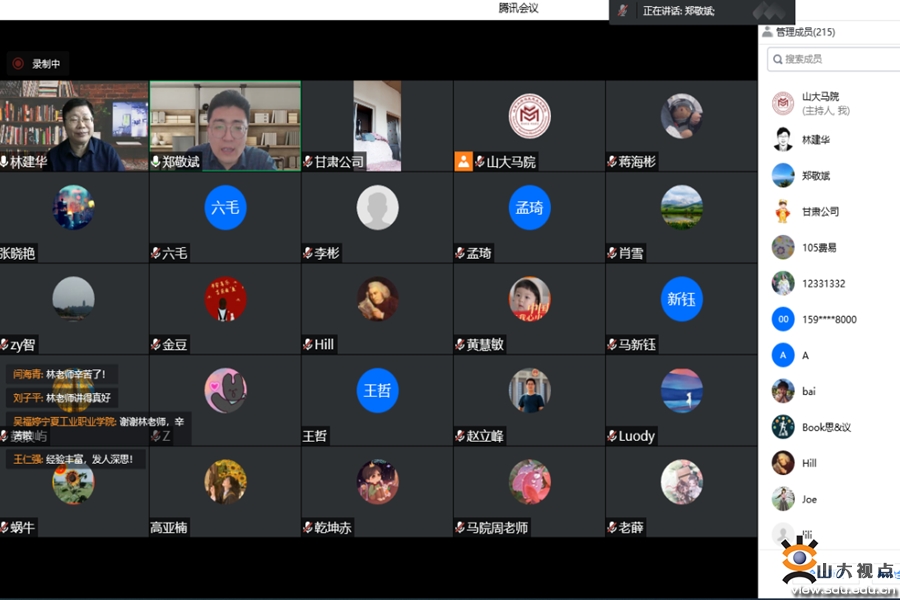Click the 孟琦 blue avatar circle
The height and width of the screenshot is (600, 900).
(529, 208)
